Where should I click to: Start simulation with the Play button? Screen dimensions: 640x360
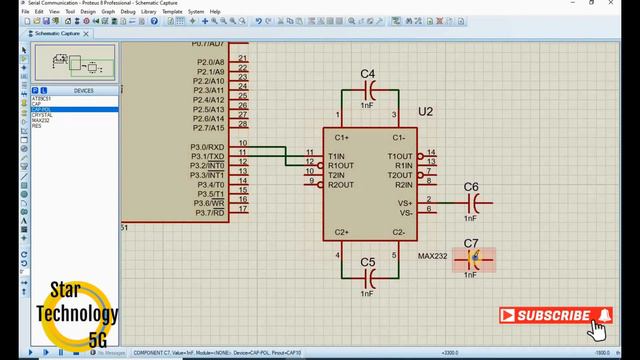tap(31, 352)
